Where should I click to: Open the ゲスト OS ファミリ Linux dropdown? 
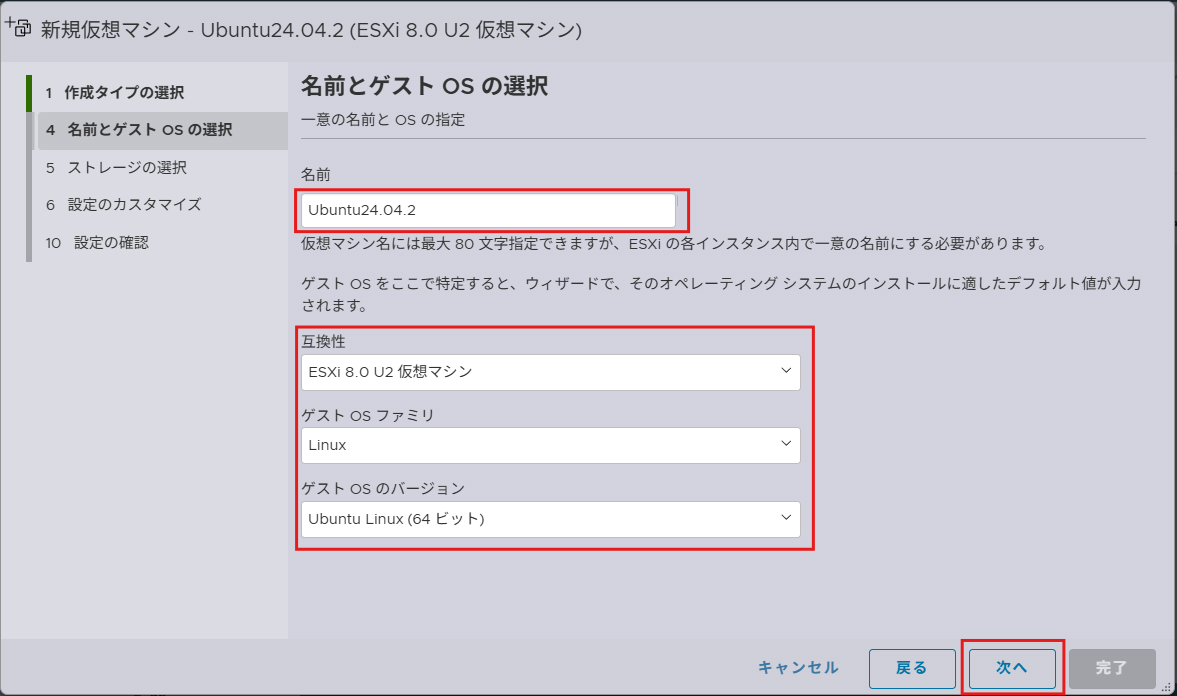550,445
